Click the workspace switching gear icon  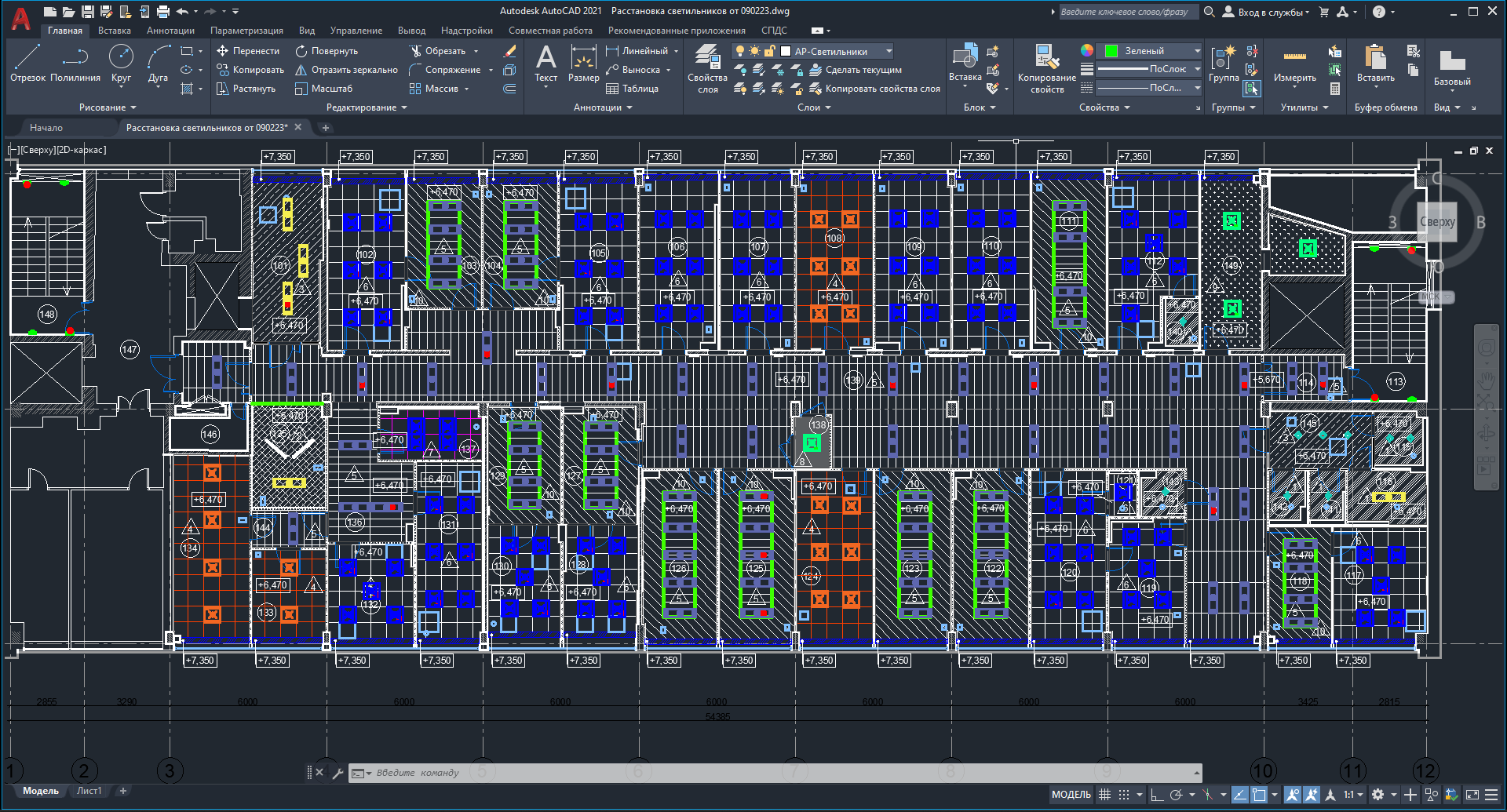tap(1377, 795)
